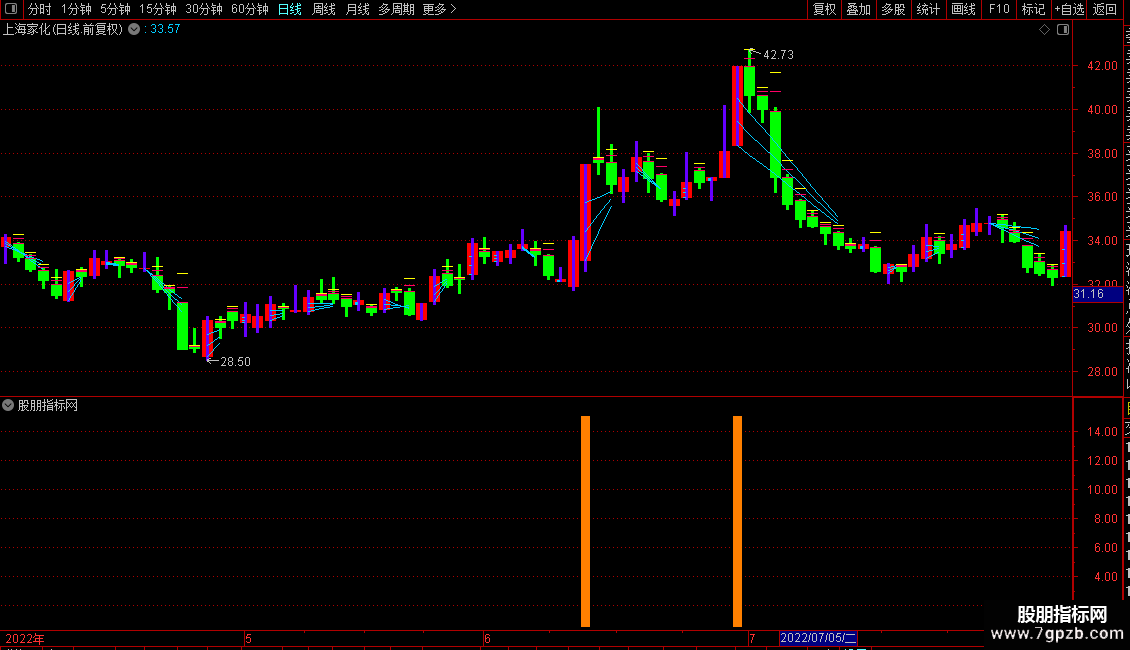This screenshot has width=1130, height=650.
Task: Toggle the split-window icon beside the diamond
Action: point(1063,30)
